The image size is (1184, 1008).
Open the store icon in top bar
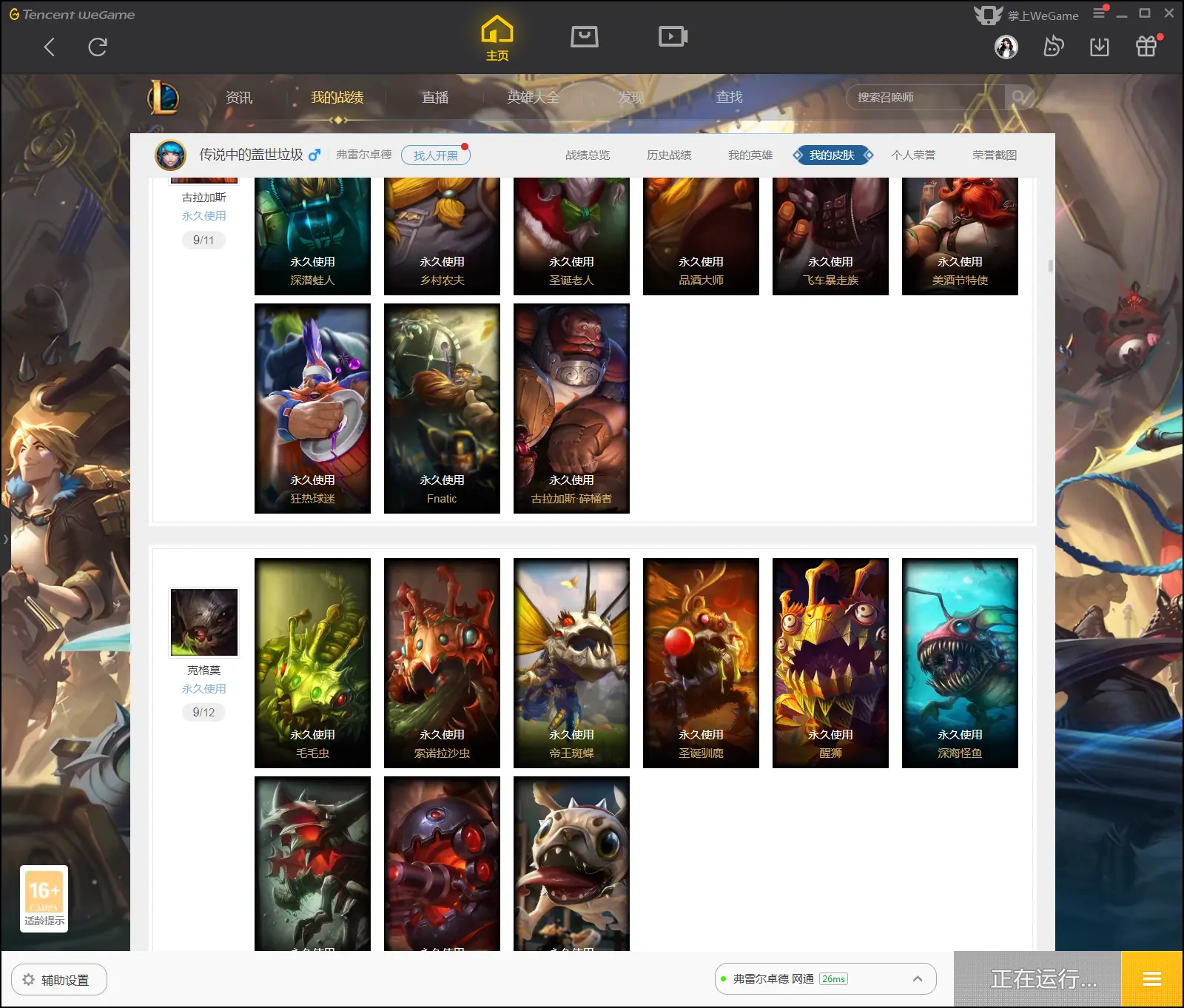pos(585,36)
